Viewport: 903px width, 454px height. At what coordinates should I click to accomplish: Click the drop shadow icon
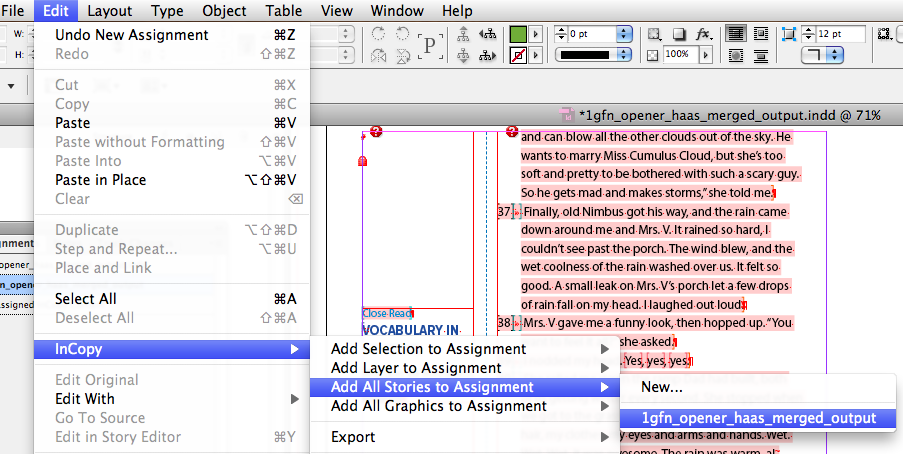point(679,34)
